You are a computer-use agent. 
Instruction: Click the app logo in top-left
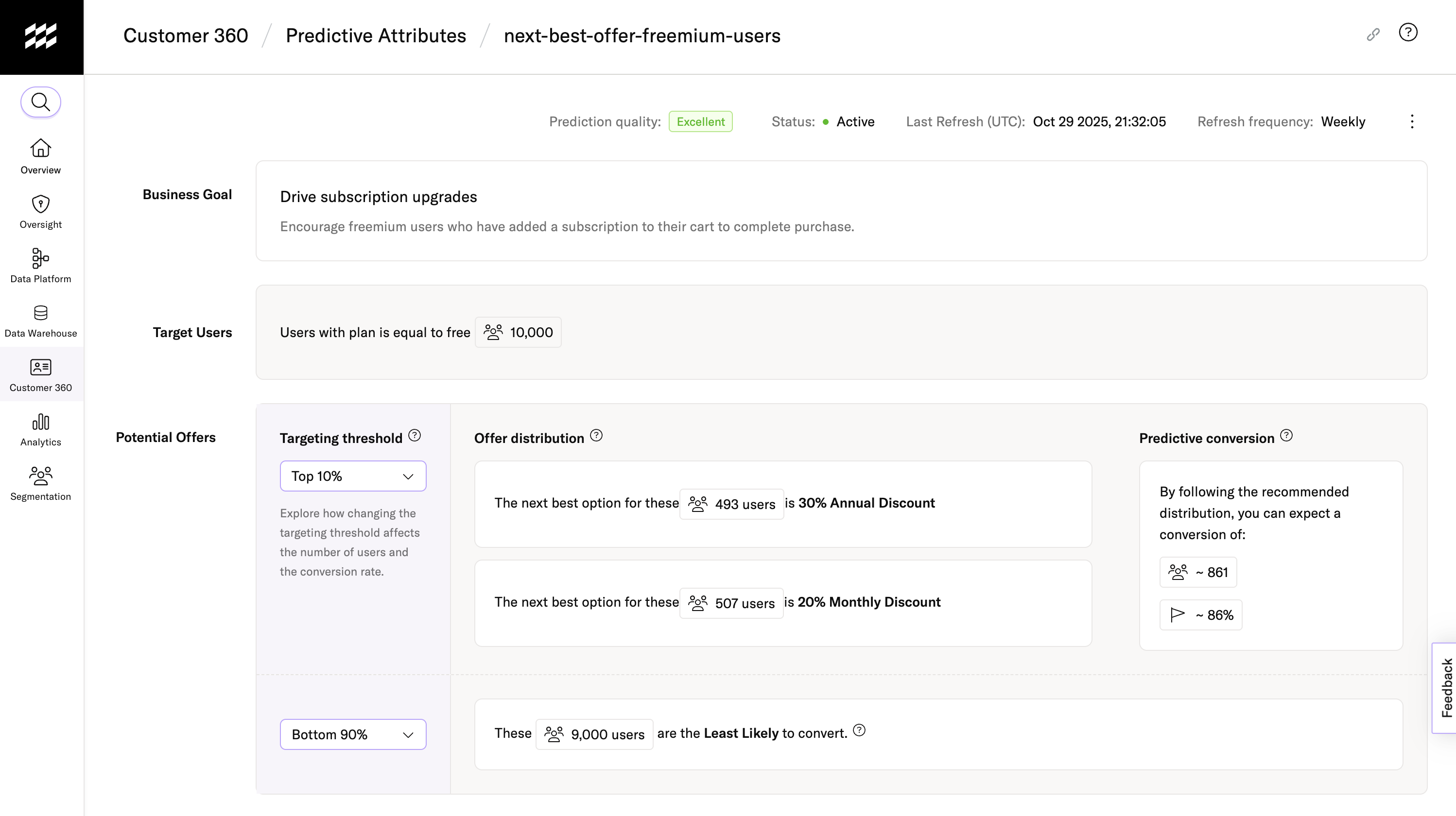tap(41, 37)
